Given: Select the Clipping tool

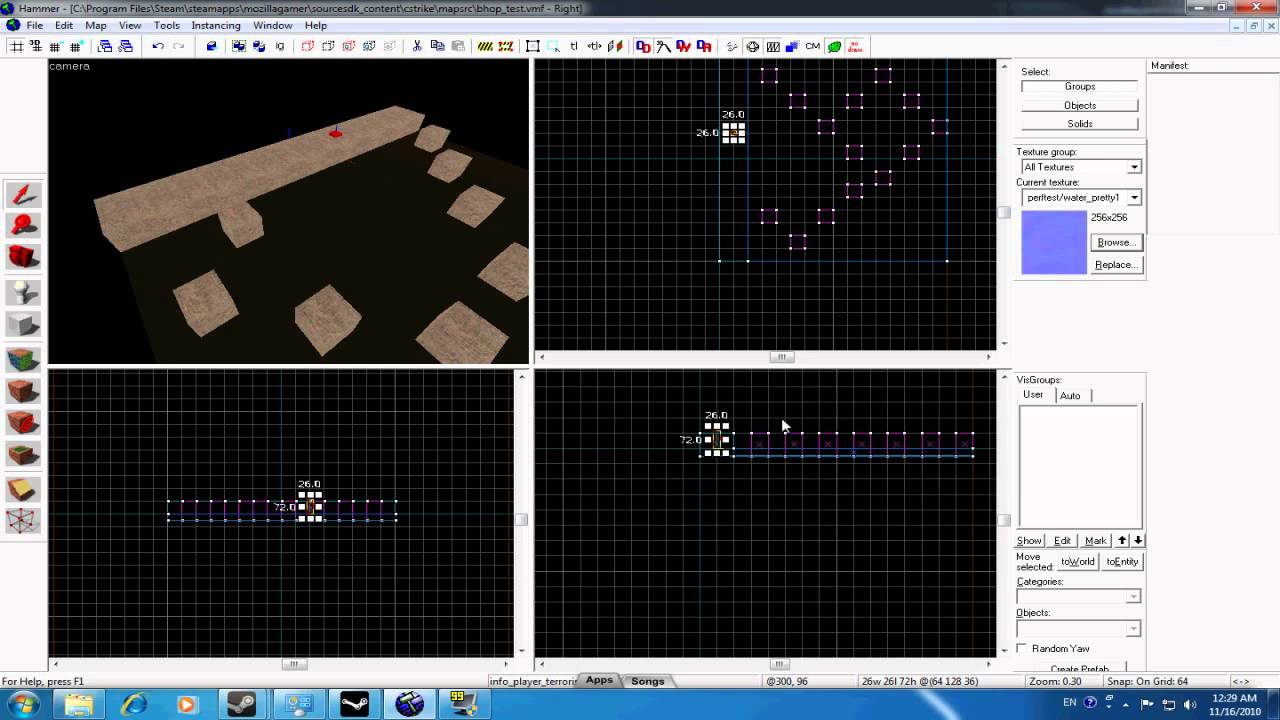Looking at the screenshot, I should click(x=24, y=490).
